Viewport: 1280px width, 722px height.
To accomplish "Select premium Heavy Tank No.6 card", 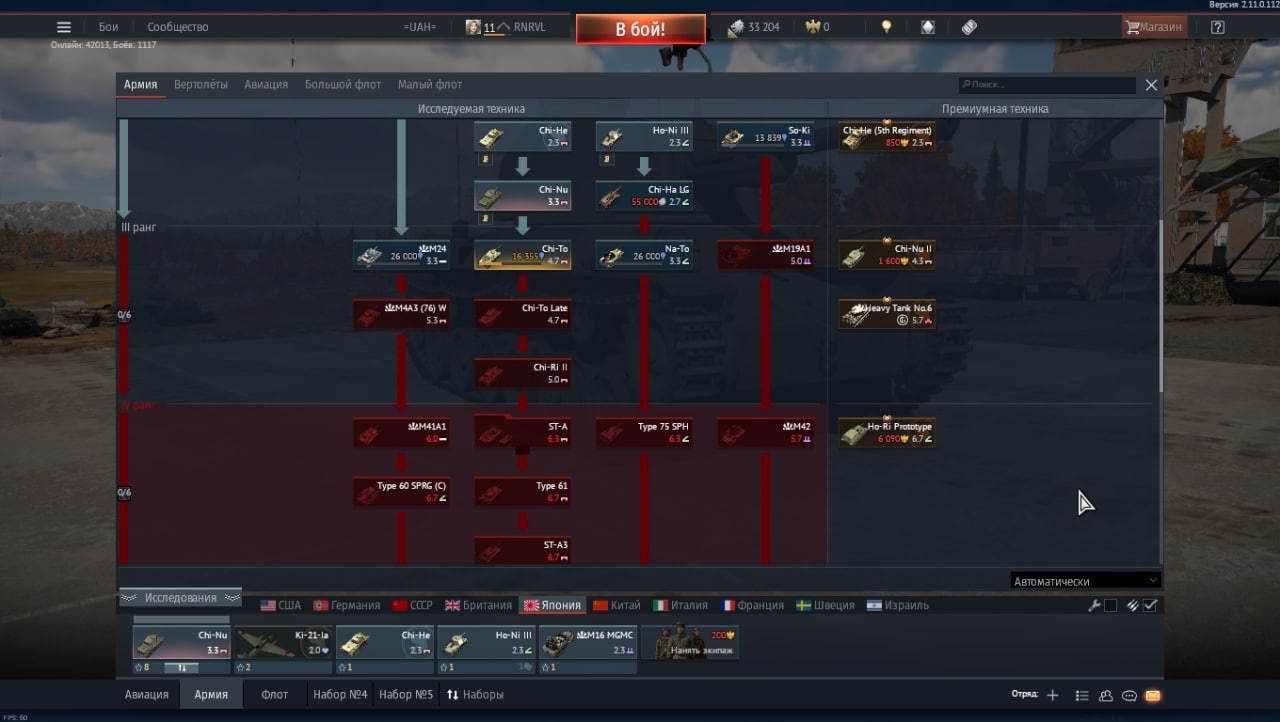I will coord(887,314).
